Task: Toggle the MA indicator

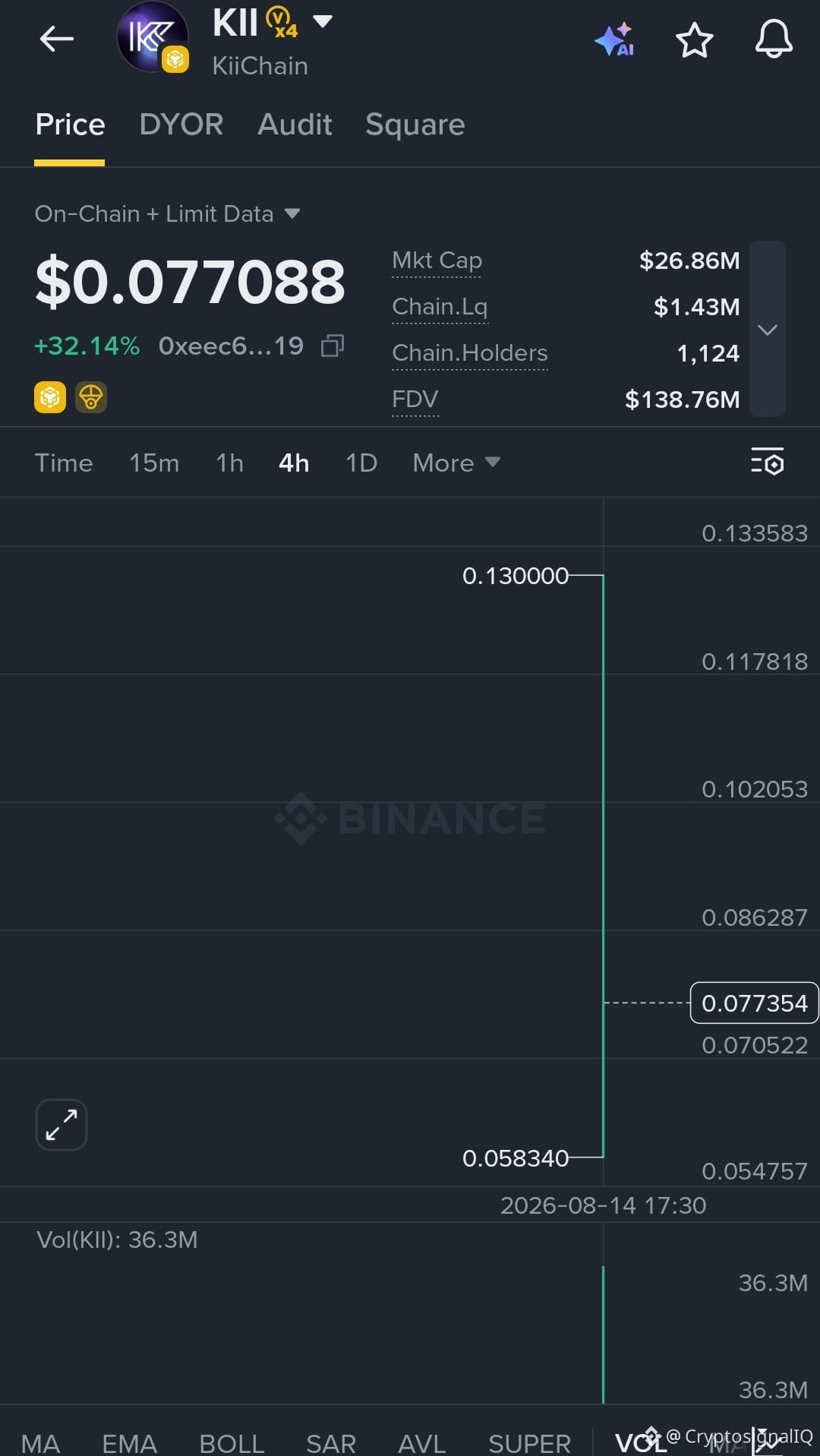Action: coord(40,1442)
